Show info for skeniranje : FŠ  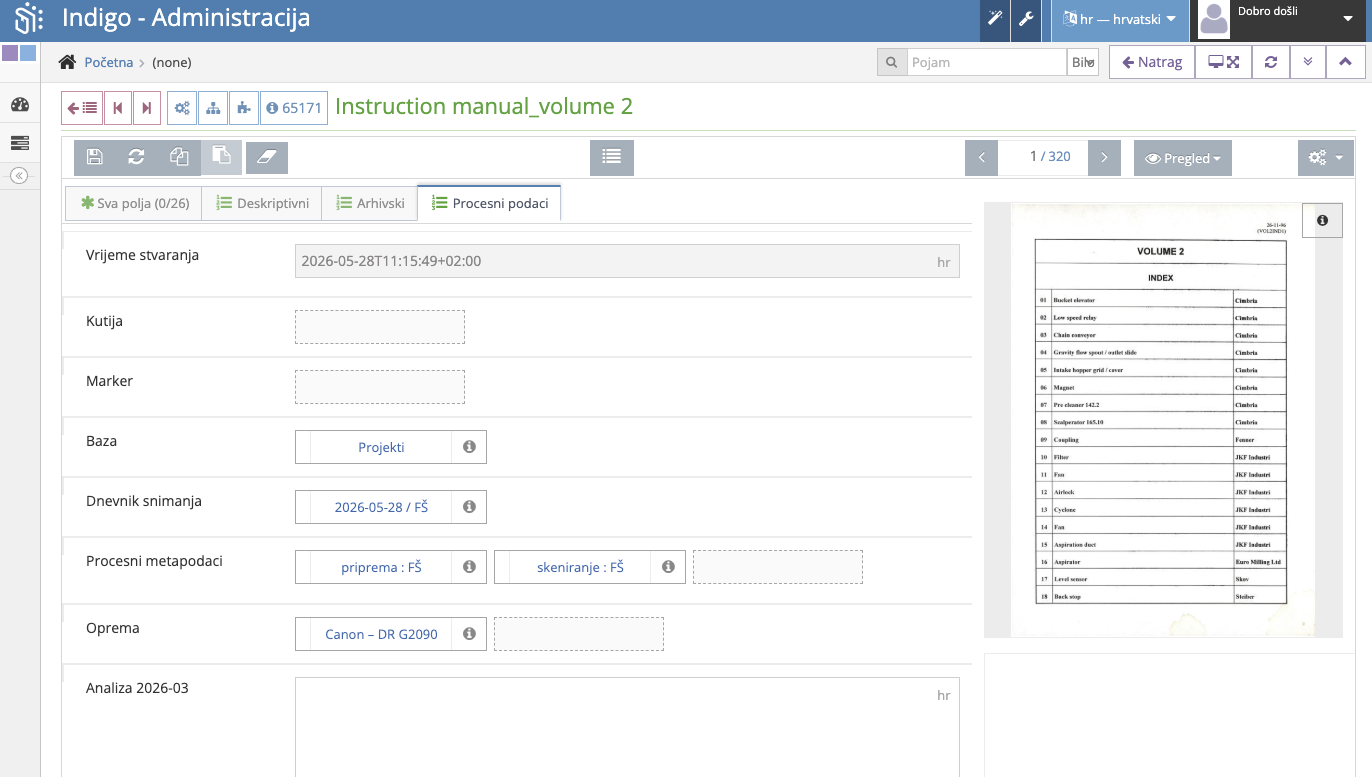tap(668, 567)
